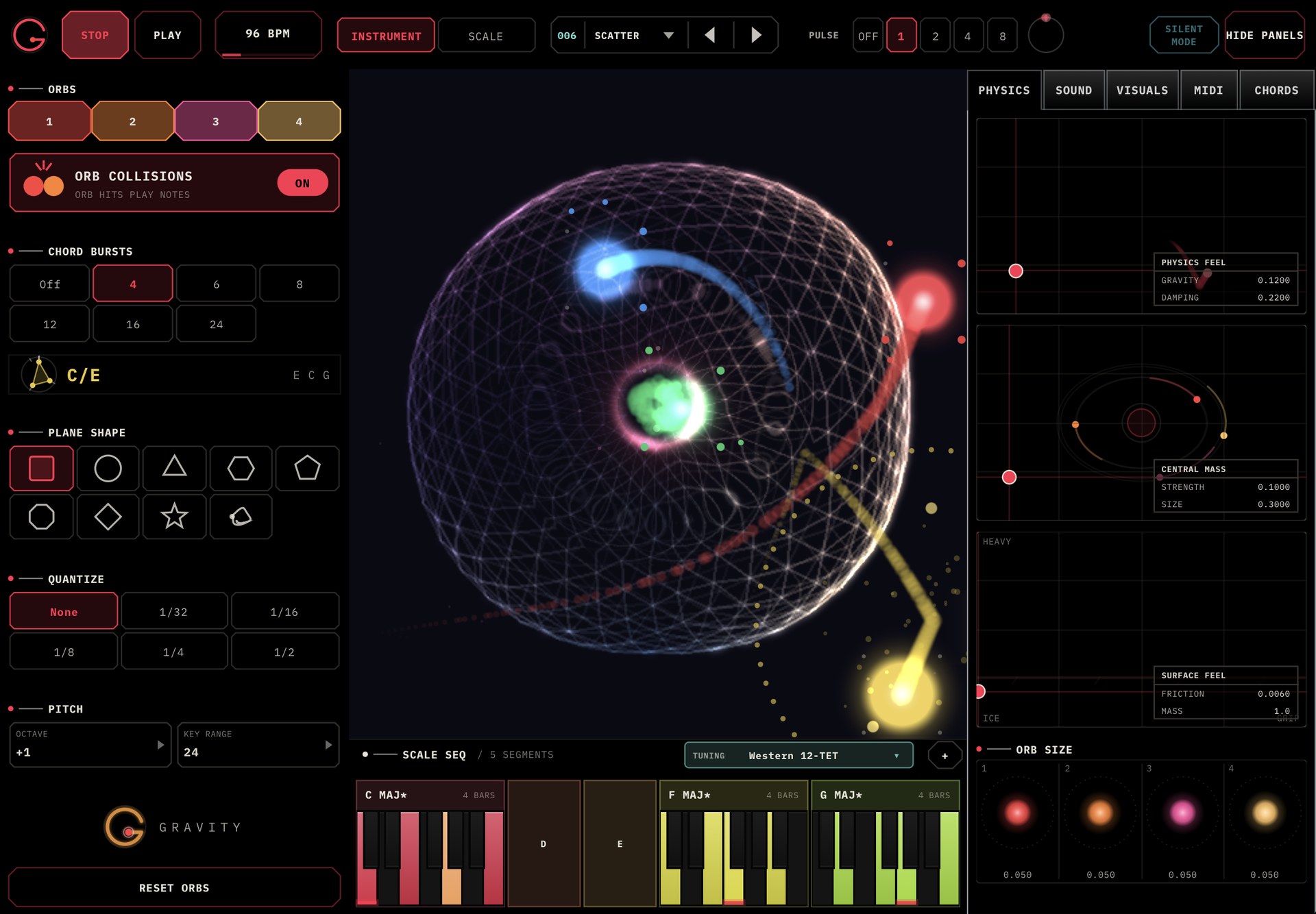Click the red orb size preview 1
Image resolution: width=1316 pixels, height=914 pixels.
point(1017,813)
